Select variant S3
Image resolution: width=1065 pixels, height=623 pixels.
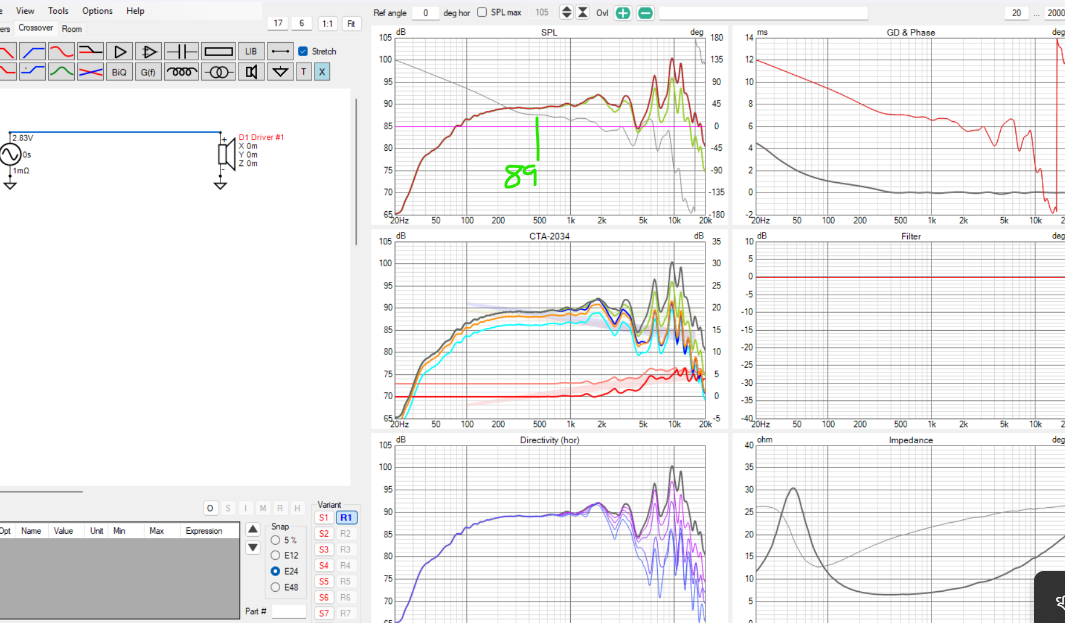(324, 550)
